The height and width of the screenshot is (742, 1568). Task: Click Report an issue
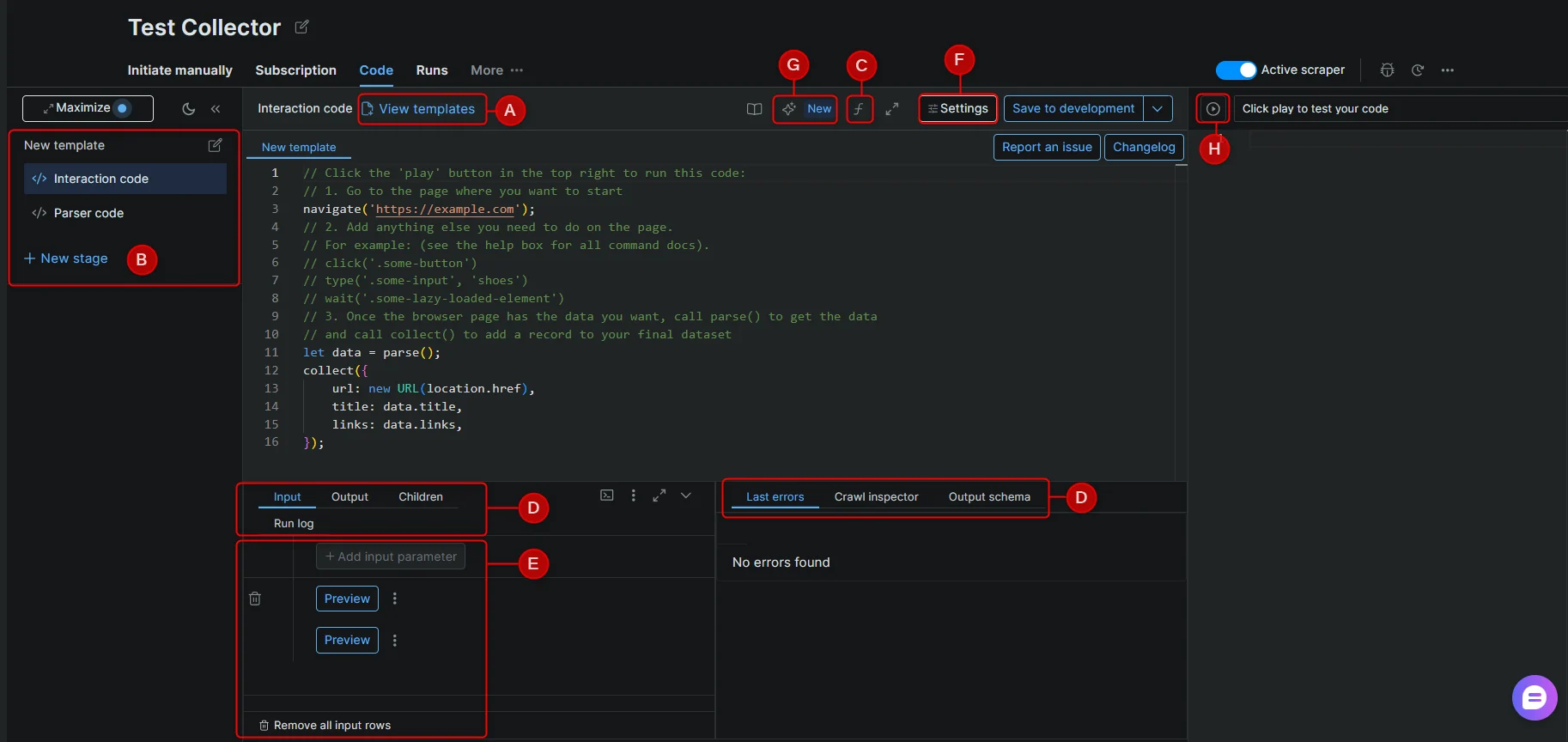(x=1047, y=148)
